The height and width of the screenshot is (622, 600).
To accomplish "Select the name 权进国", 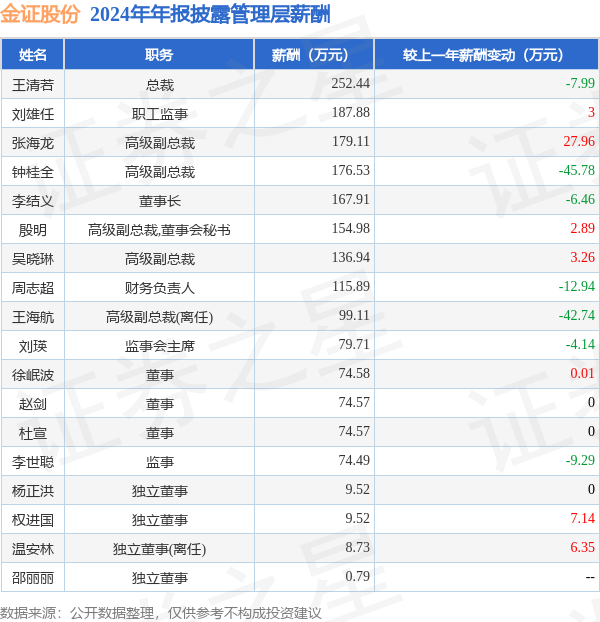I will coord(33,520).
